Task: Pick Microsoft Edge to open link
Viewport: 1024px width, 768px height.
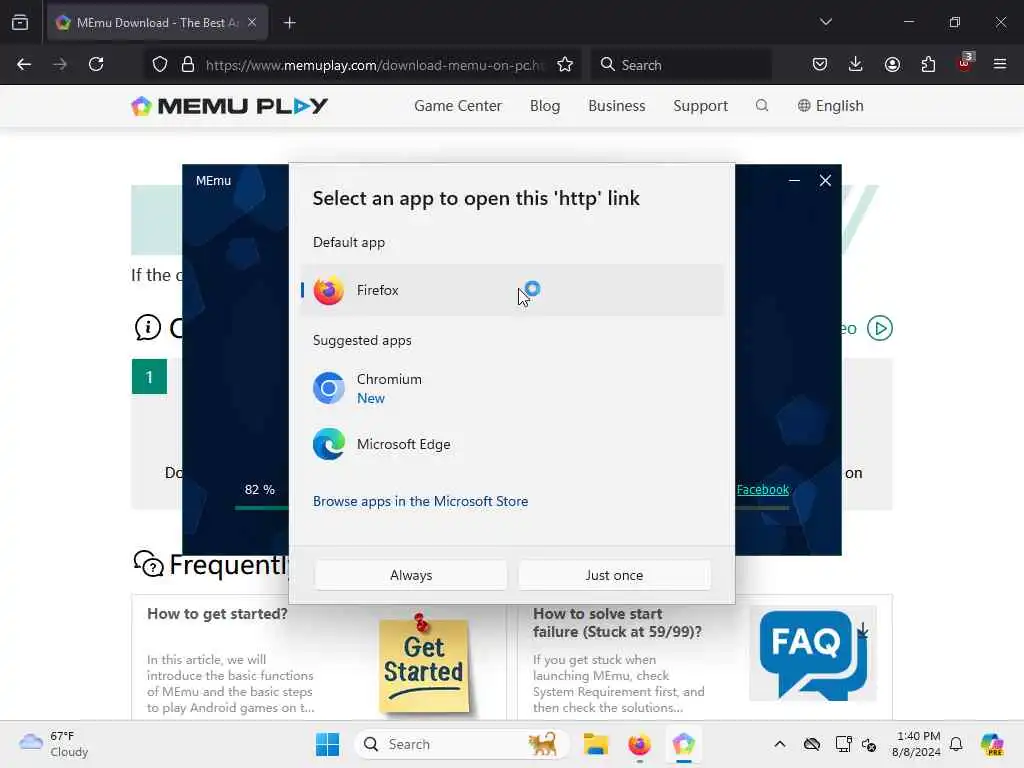Action: [x=512, y=444]
